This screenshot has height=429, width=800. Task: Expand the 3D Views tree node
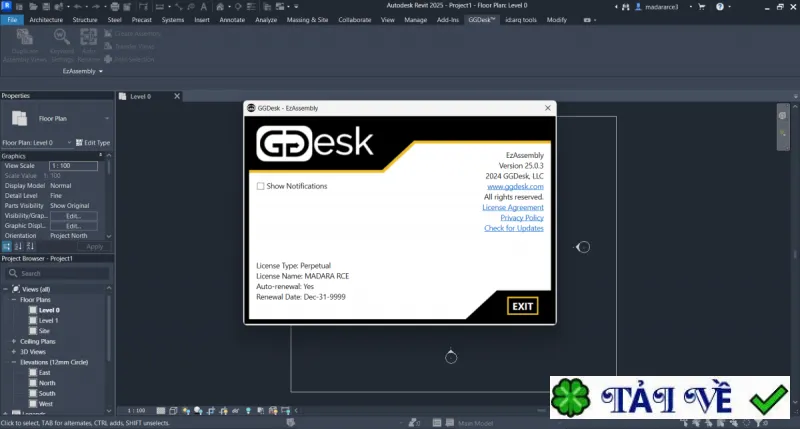click(x=14, y=352)
